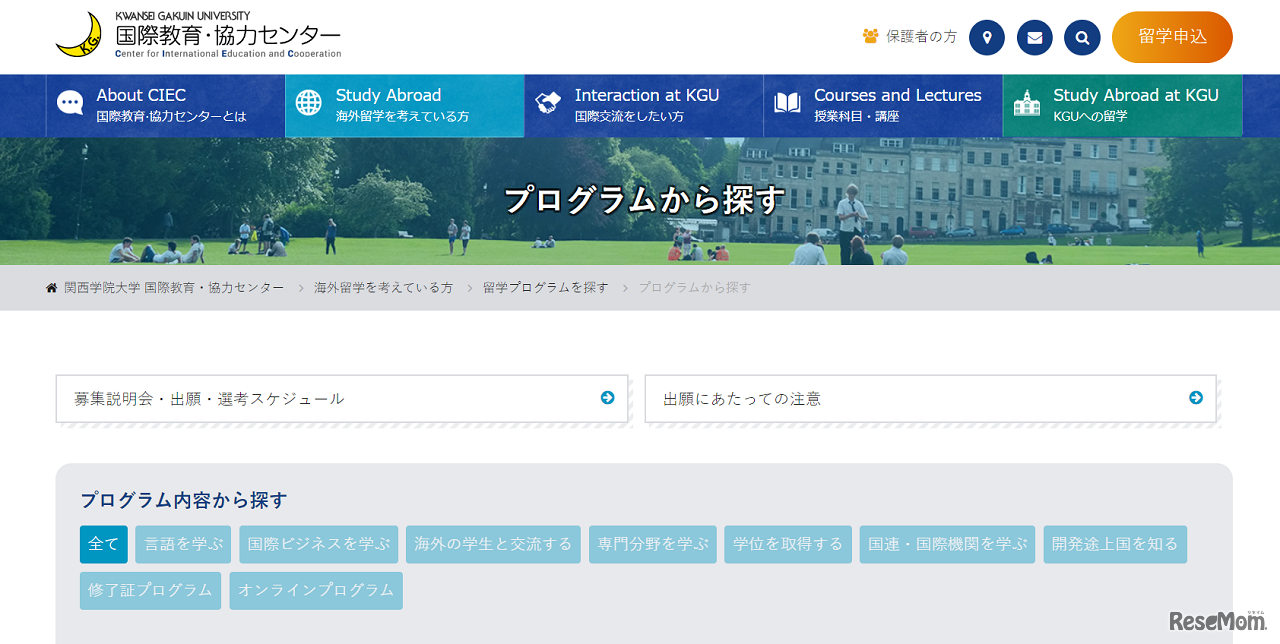This screenshot has width=1280, height=644.
Task: Open Study Abroad at KGU tab
Action: click(x=1122, y=105)
